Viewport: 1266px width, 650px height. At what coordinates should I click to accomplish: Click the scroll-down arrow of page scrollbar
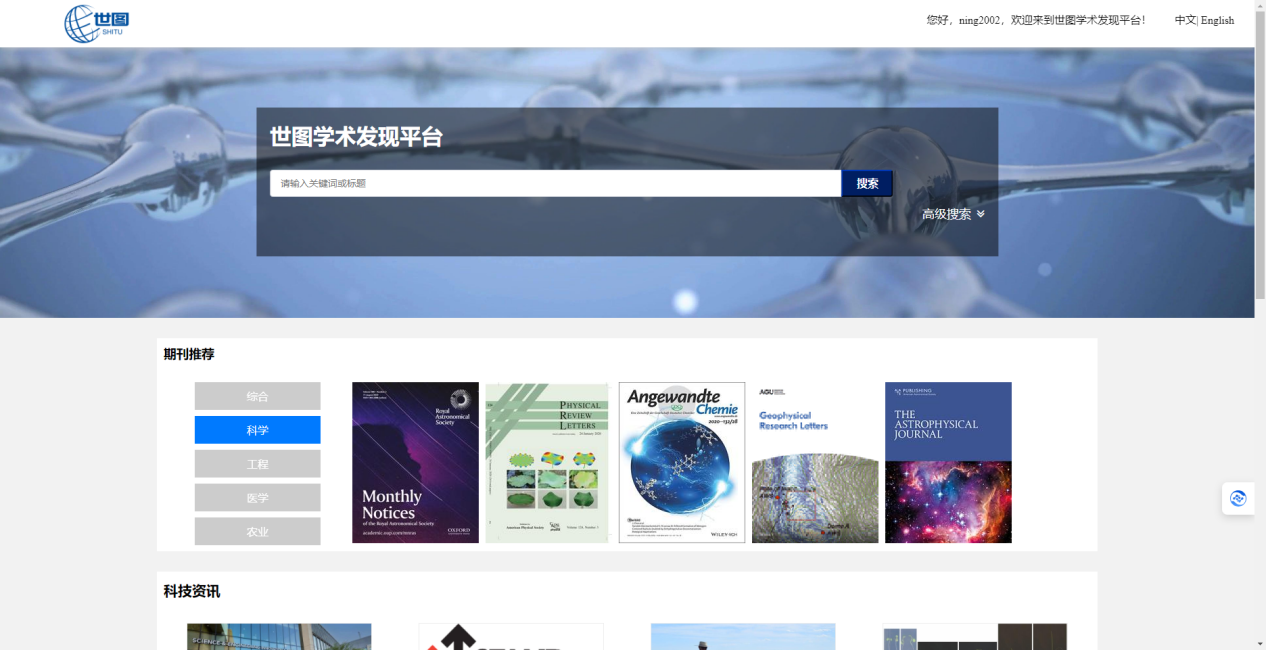[1260, 643]
